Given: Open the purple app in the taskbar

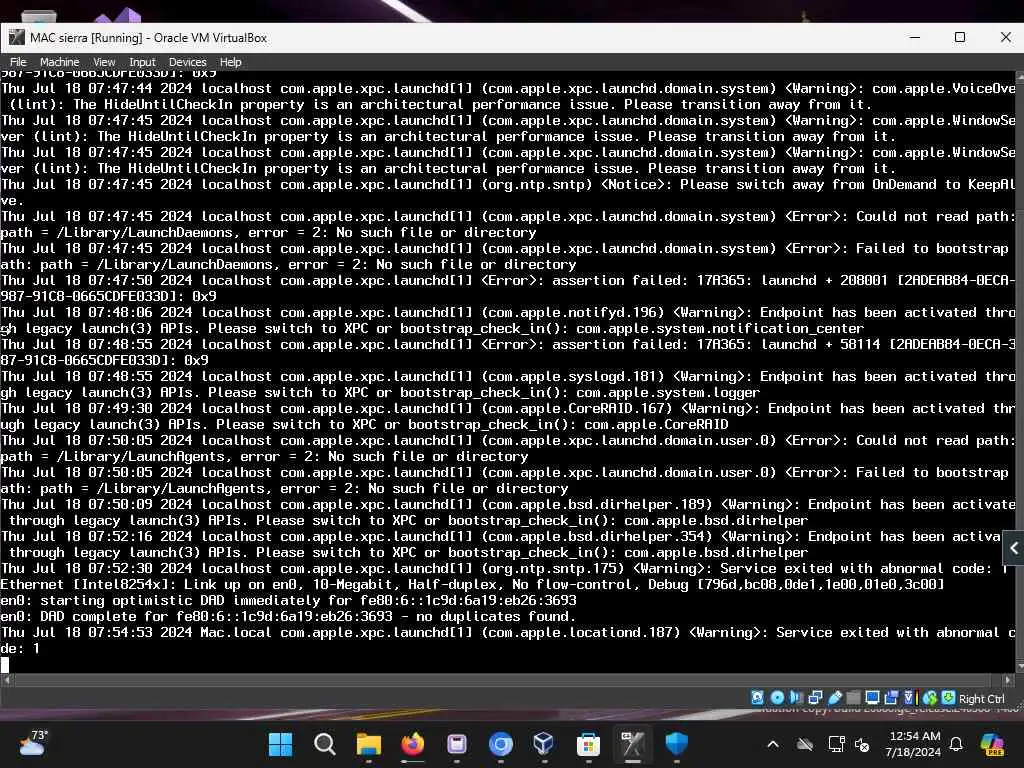Looking at the screenshot, I should point(456,744).
